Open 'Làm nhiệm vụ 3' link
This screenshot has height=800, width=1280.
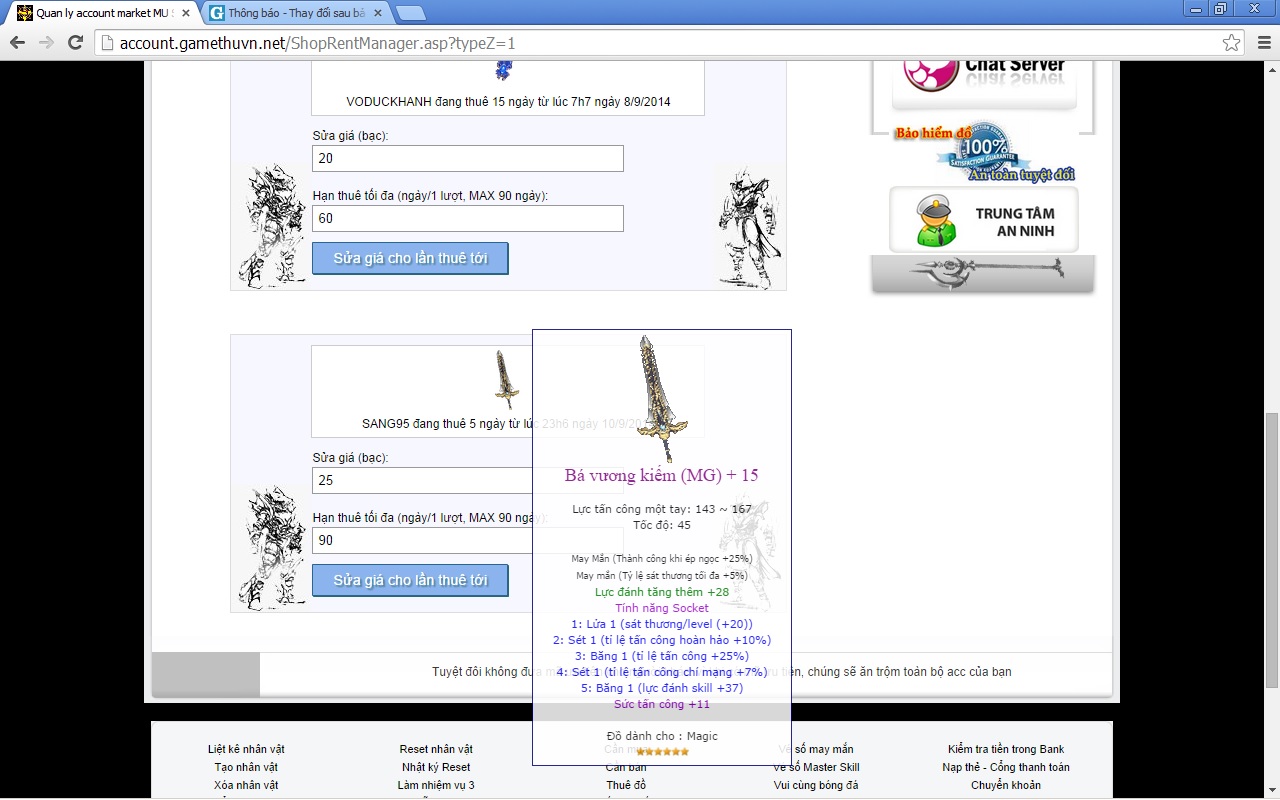coord(436,785)
